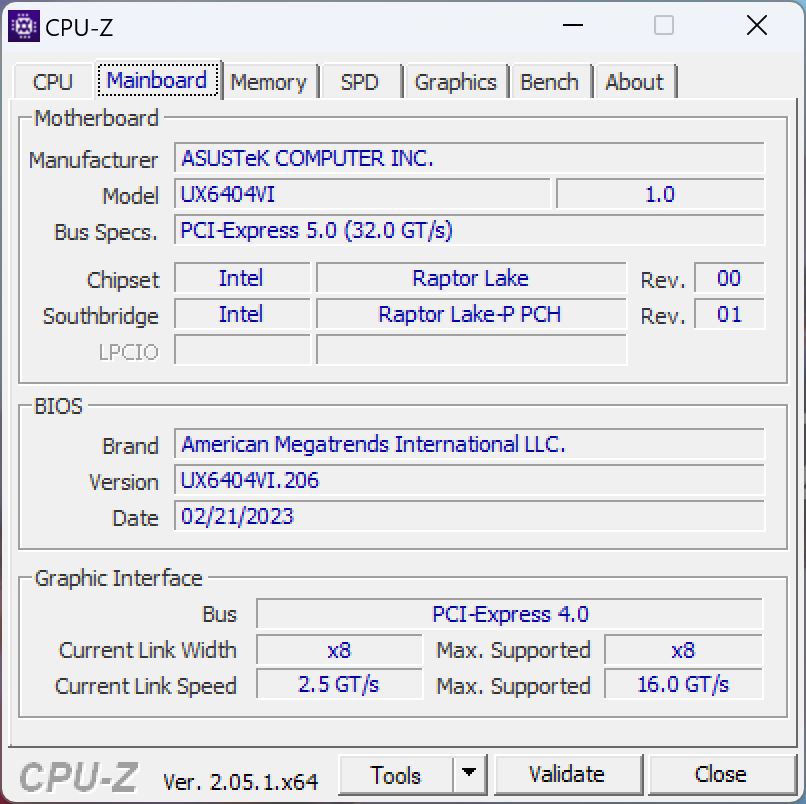
Task: Switch to the CPU tab
Action: click(x=53, y=82)
